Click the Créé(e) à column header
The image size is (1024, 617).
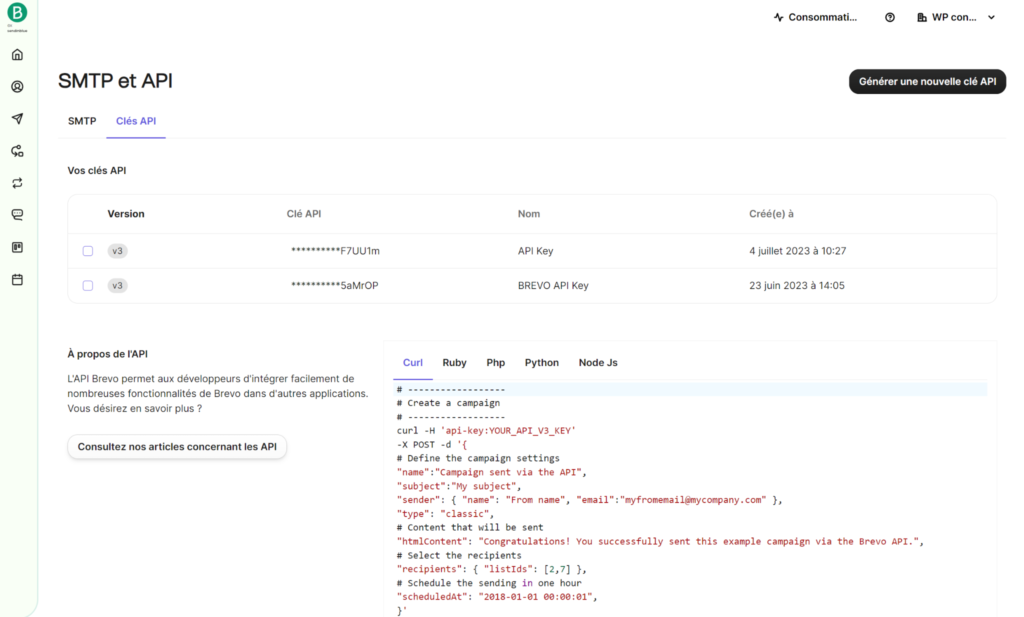[771, 214]
